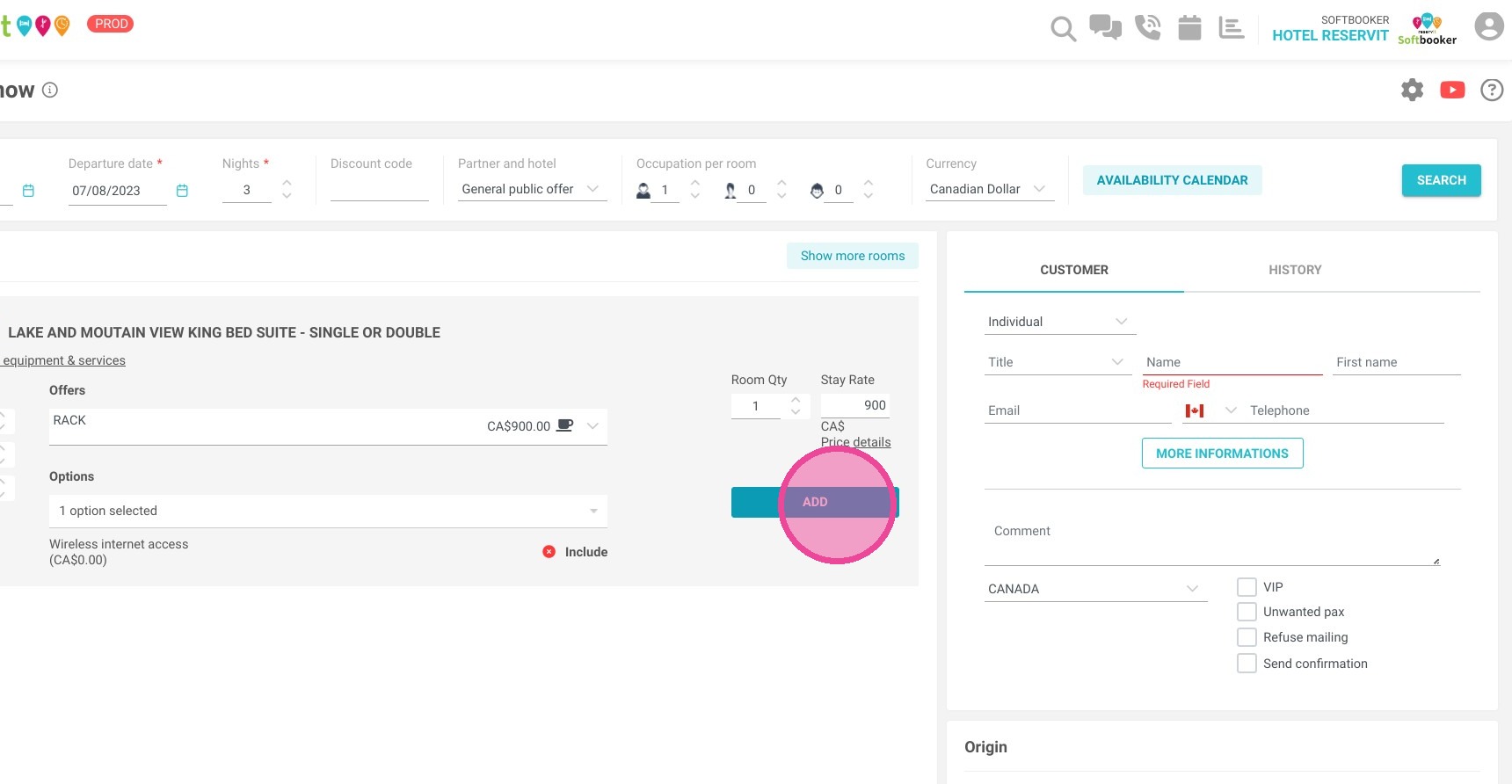
Task: Open the YouTube video help icon
Action: 1452,90
